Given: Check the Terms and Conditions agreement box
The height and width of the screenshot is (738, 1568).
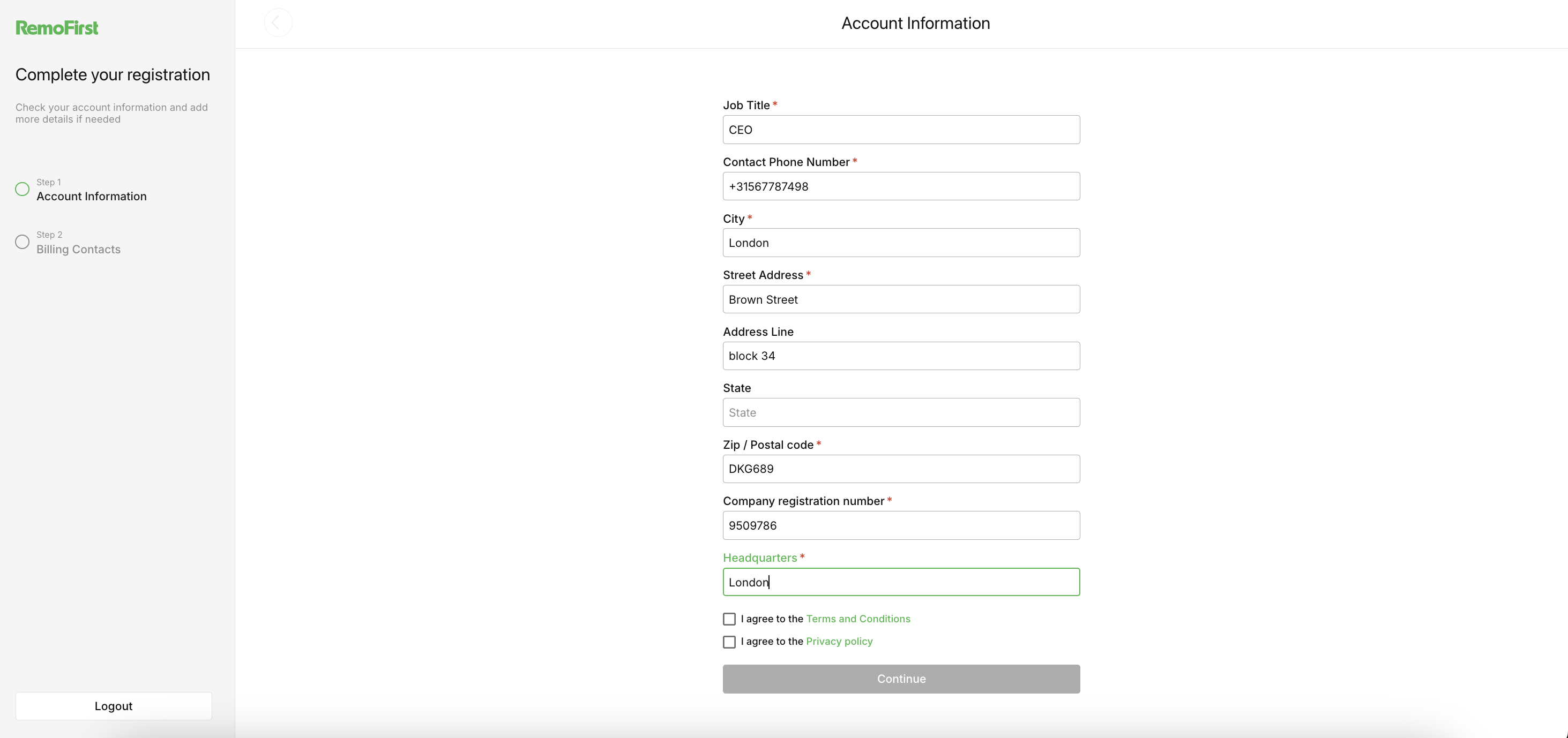Looking at the screenshot, I should click(729, 619).
